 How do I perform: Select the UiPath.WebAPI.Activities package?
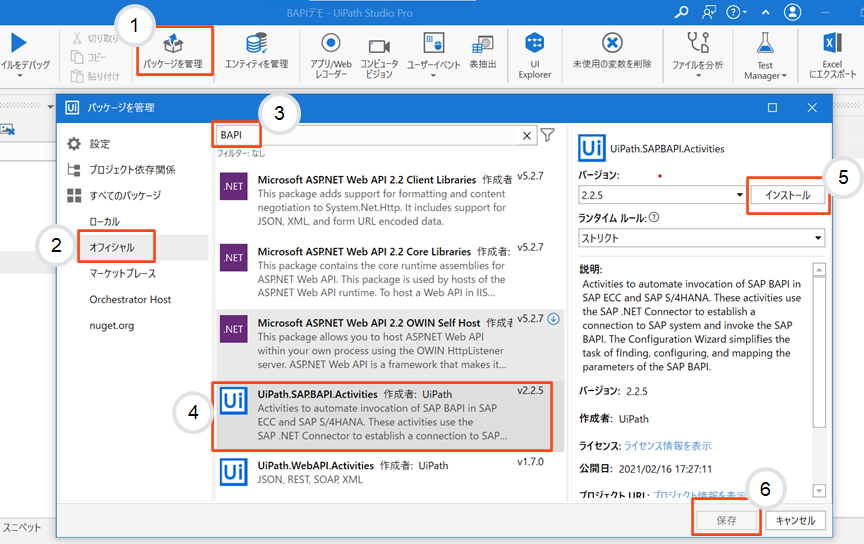pyautogui.click(x=390, y=473)
